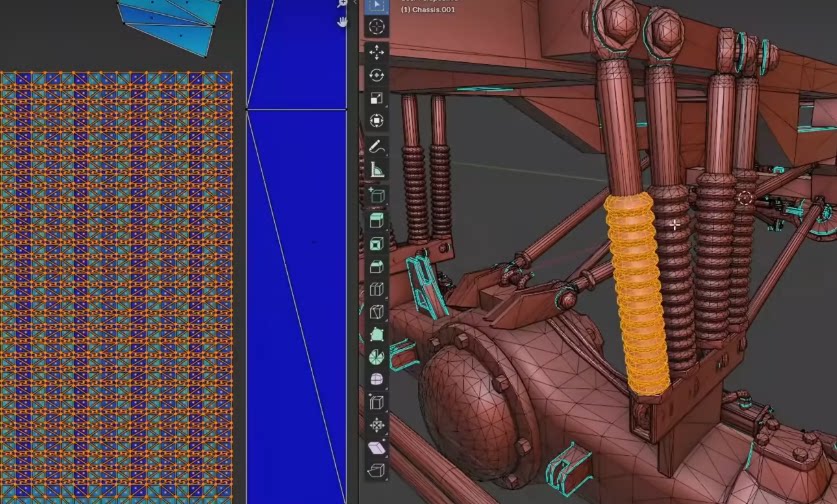
Task: Select the 3D Cursor tool
Action: coord(376,27)
